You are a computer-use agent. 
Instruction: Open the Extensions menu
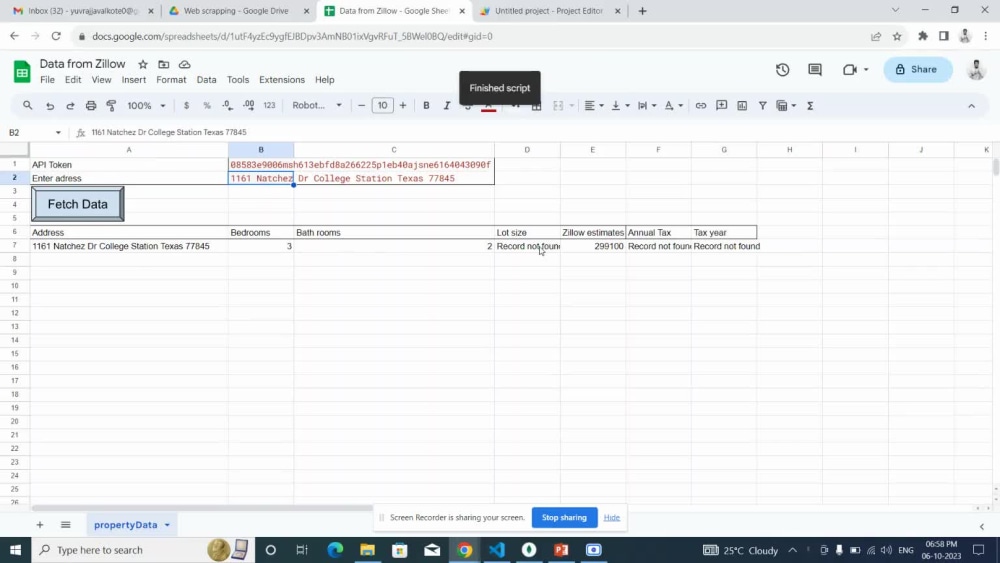tap(281, 80)
